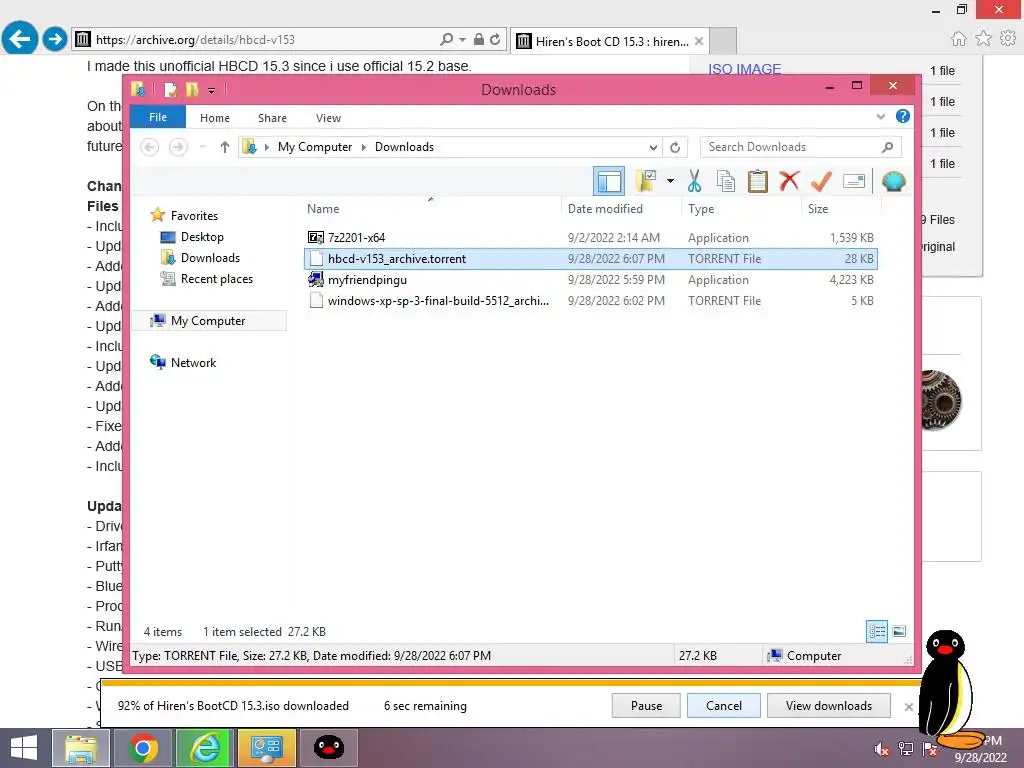Open the folder options dropdown arrow

click(x=670, y=181)
